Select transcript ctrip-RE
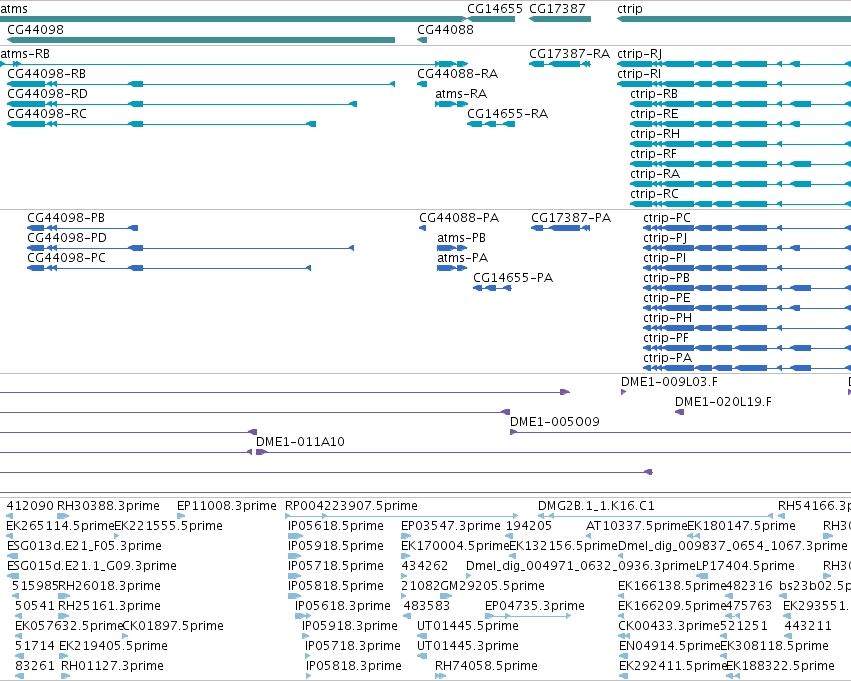 [654, 114]
